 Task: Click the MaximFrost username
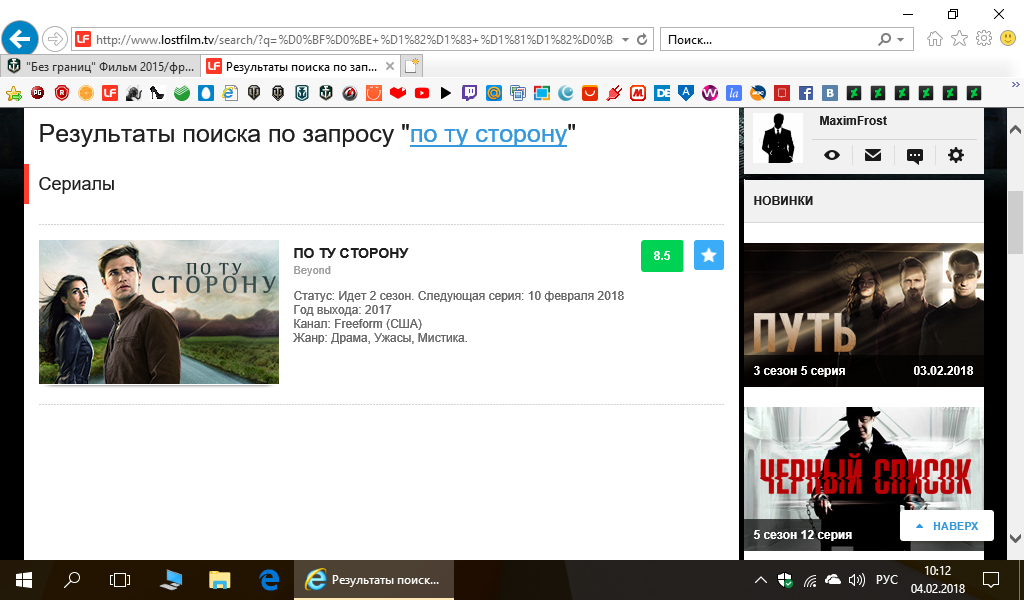click(853, 121)
